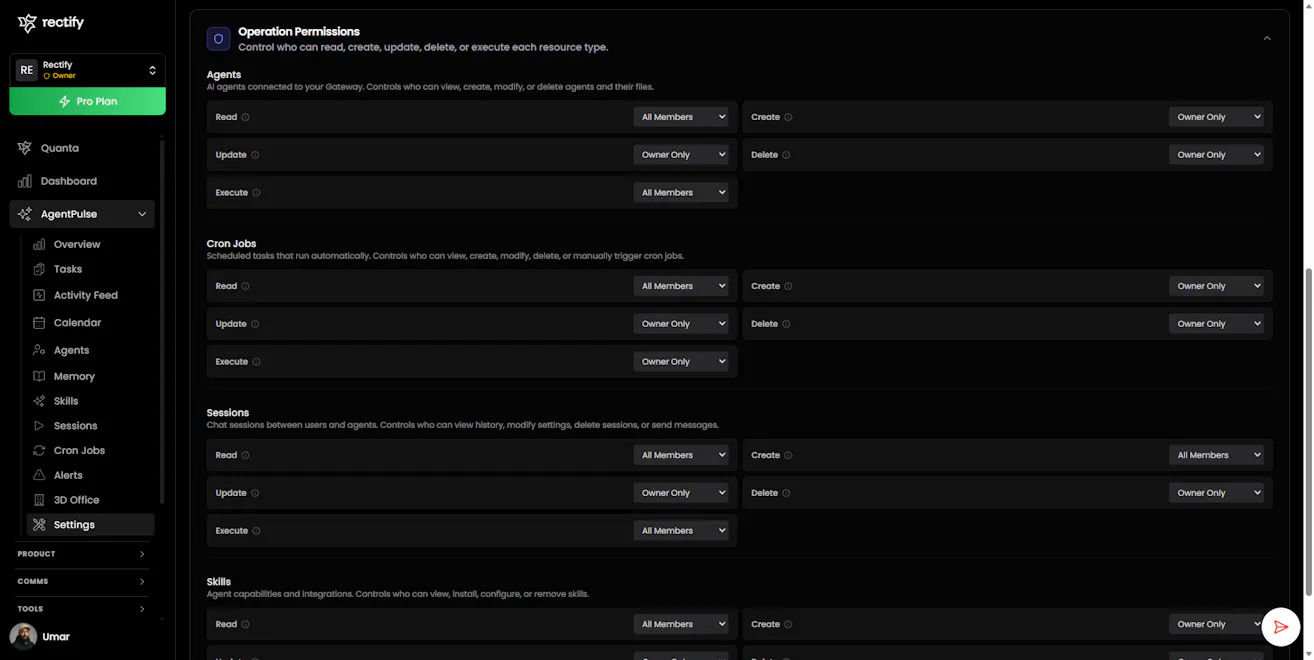Open the Agents Execute permission dropdown

(681, 193)
